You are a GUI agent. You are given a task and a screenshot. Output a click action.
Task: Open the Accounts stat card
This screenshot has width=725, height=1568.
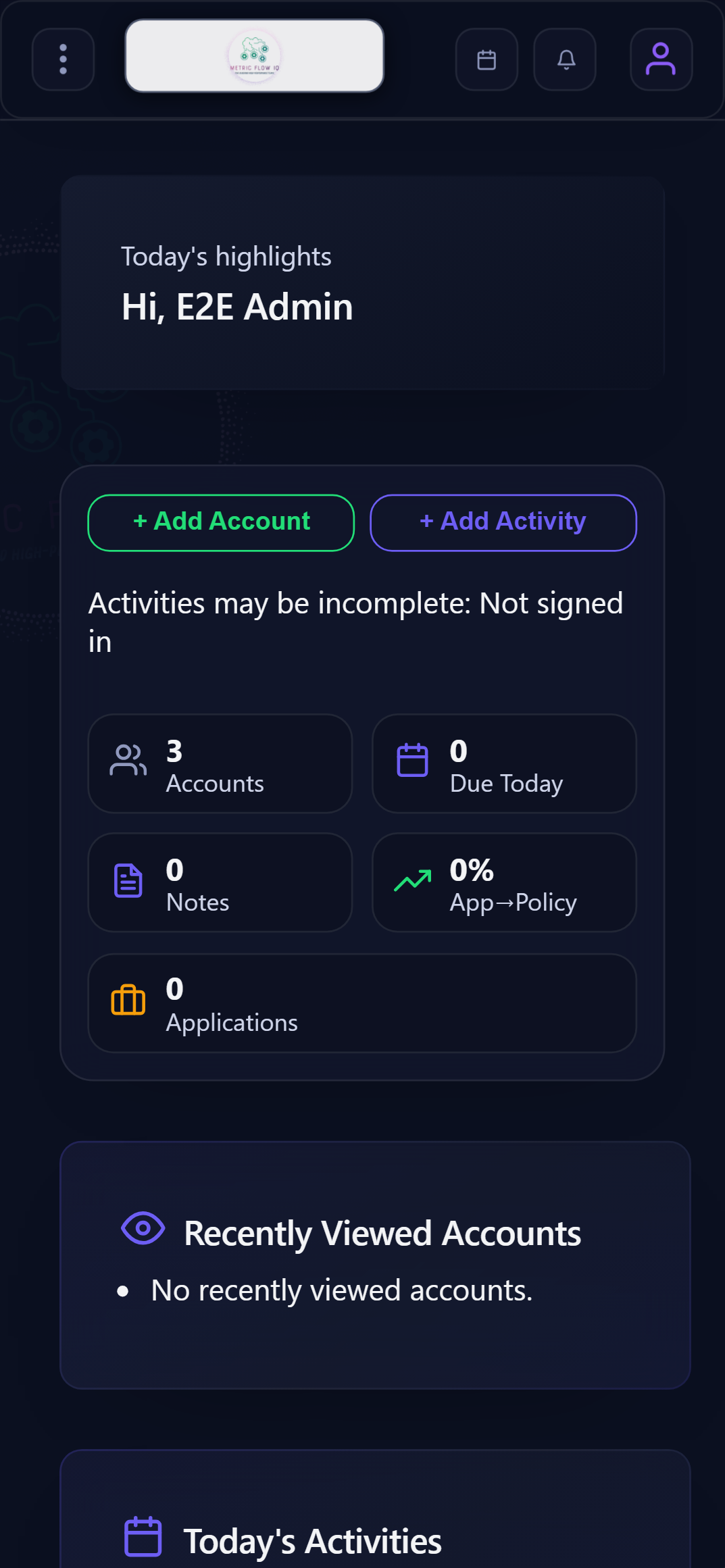pos(220,763)
